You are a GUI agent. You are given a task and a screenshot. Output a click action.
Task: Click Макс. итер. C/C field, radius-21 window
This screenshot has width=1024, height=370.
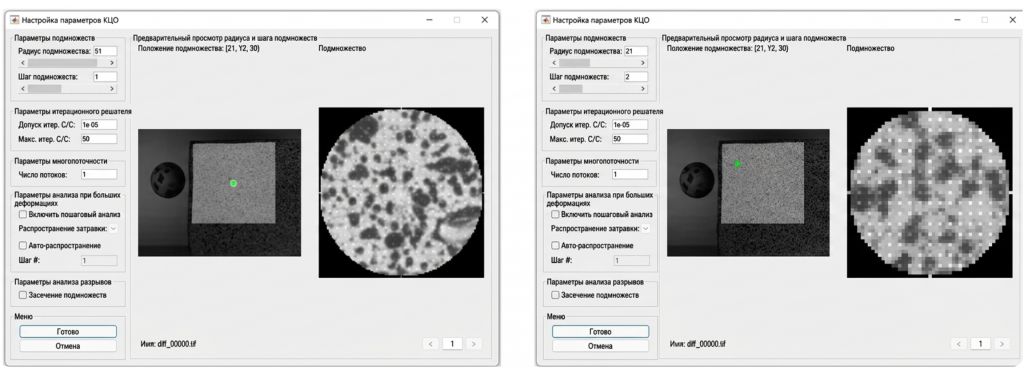pos(630,139)
